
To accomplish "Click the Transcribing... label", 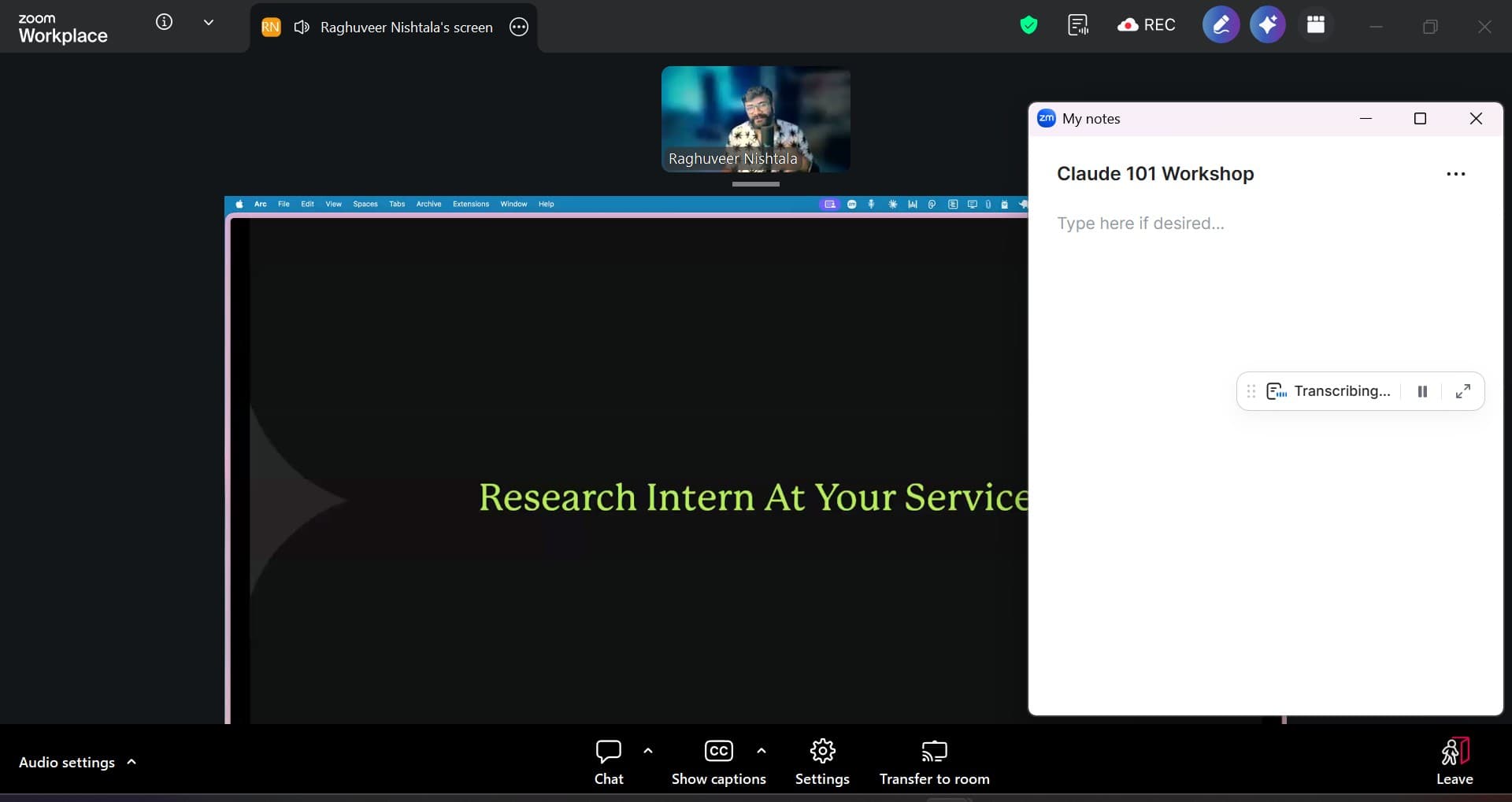I will click(x=1342, y=391).
